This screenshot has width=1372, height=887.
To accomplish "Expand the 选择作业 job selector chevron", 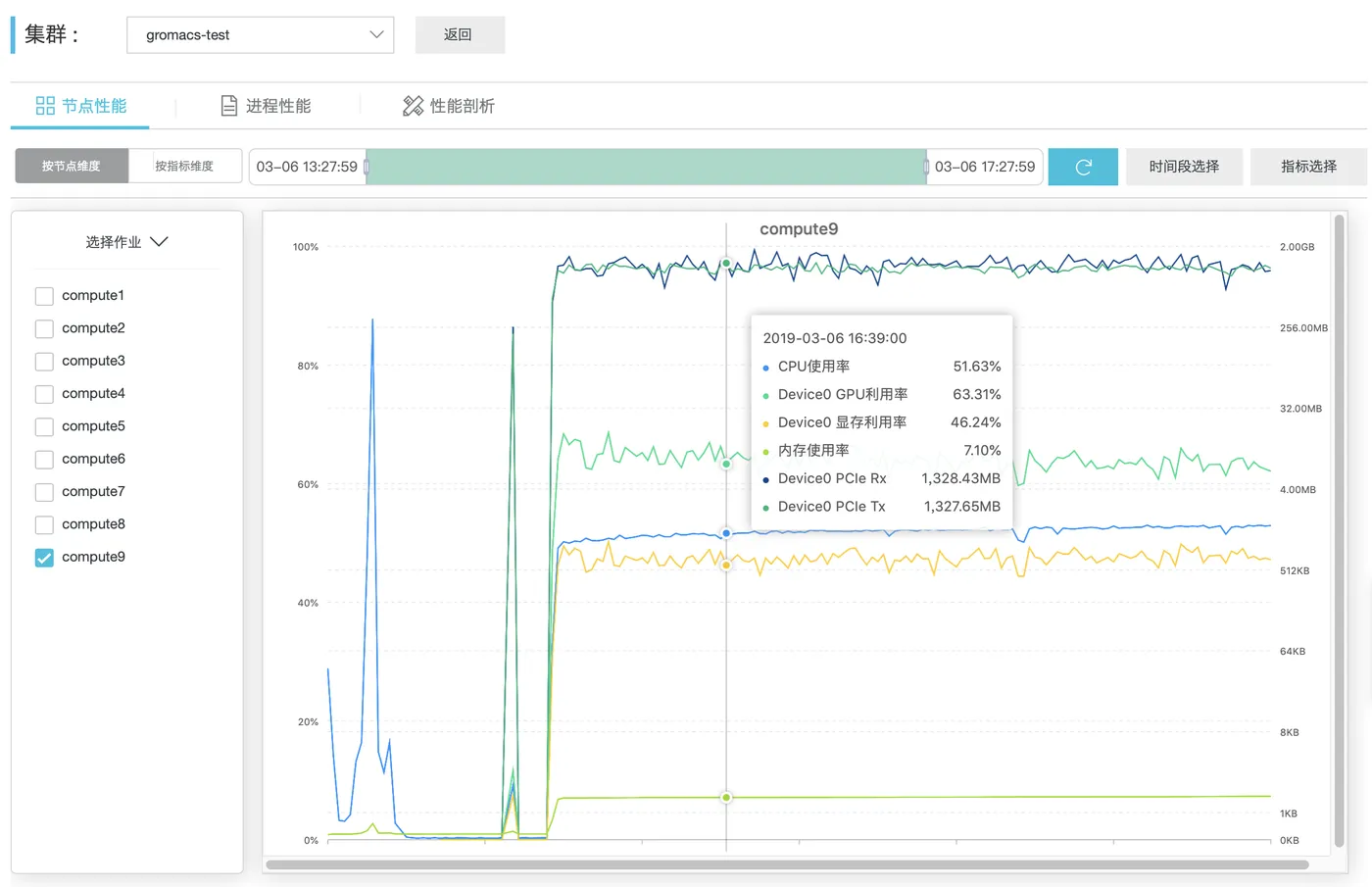I will (x=159, y=242).
